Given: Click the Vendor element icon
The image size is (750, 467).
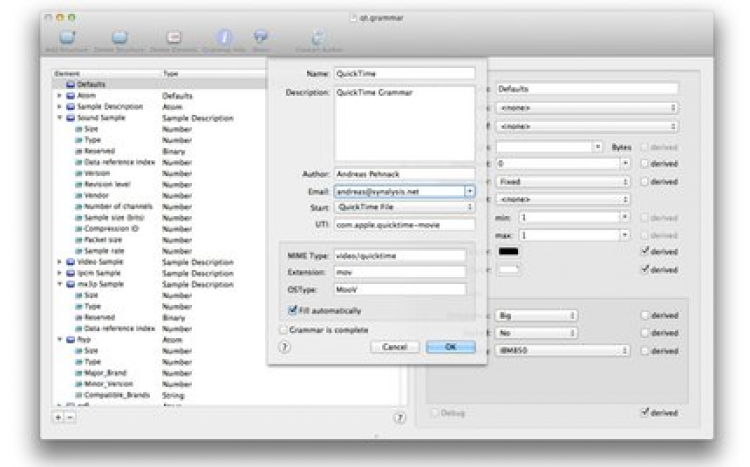Looking at the screenshot, I should tap(78, 195).
